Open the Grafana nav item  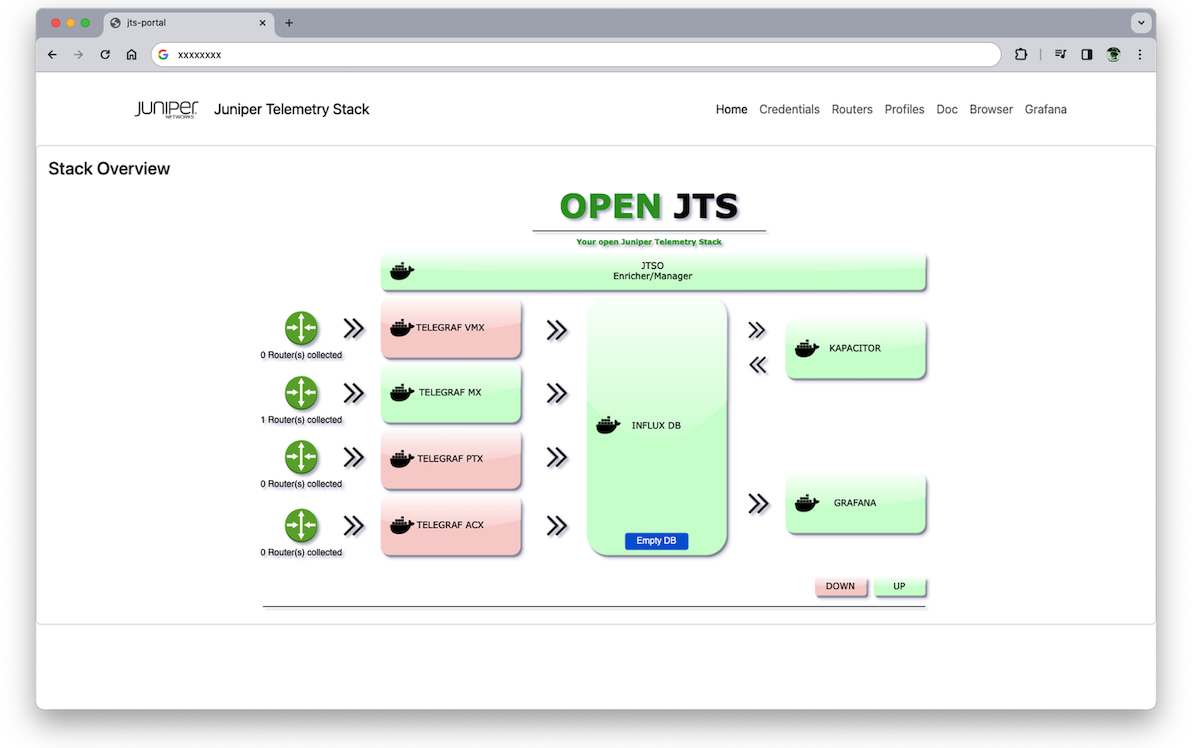(1045, 109)
